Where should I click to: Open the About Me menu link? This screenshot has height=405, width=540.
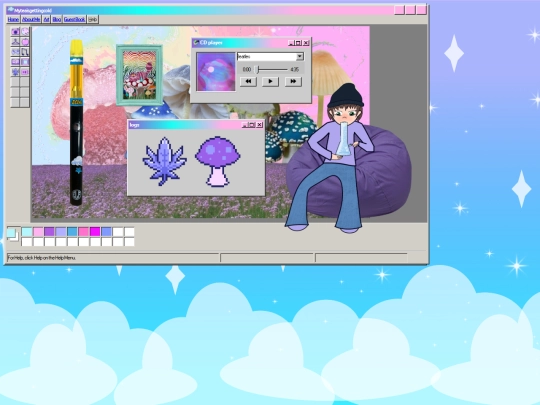(31, 19)
